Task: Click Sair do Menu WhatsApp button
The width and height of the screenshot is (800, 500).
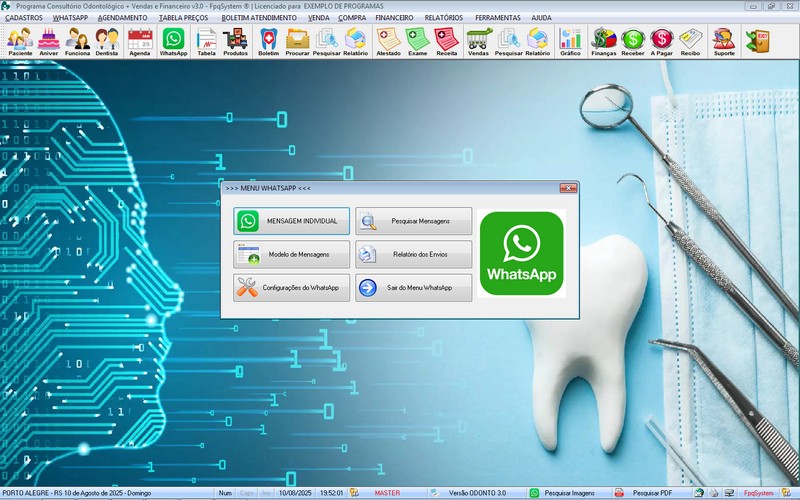Action: 414,288
